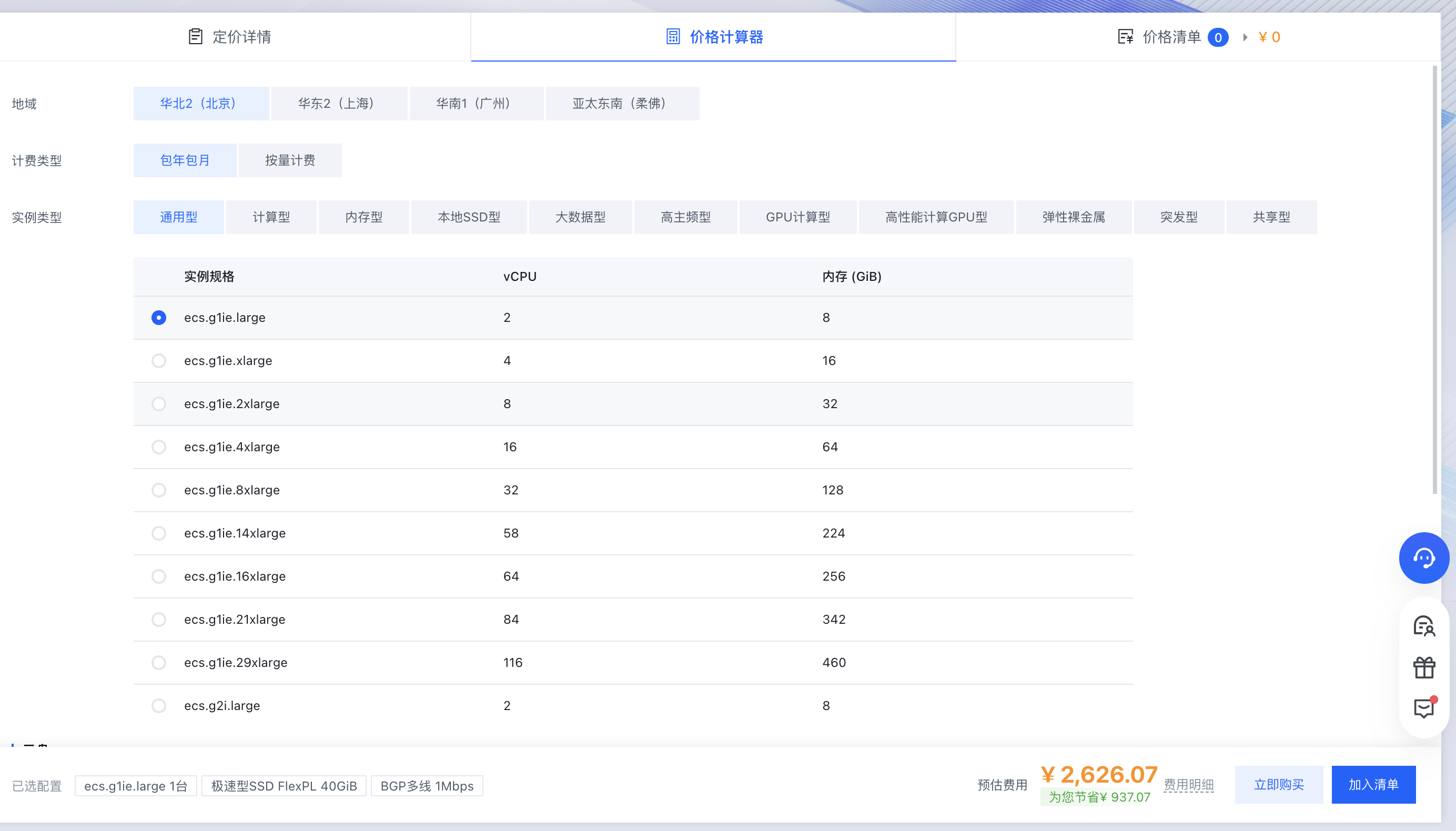Select 突发型 instance type
The height and width of the screenshot is (831, 1456).
tap(1179, 217)
